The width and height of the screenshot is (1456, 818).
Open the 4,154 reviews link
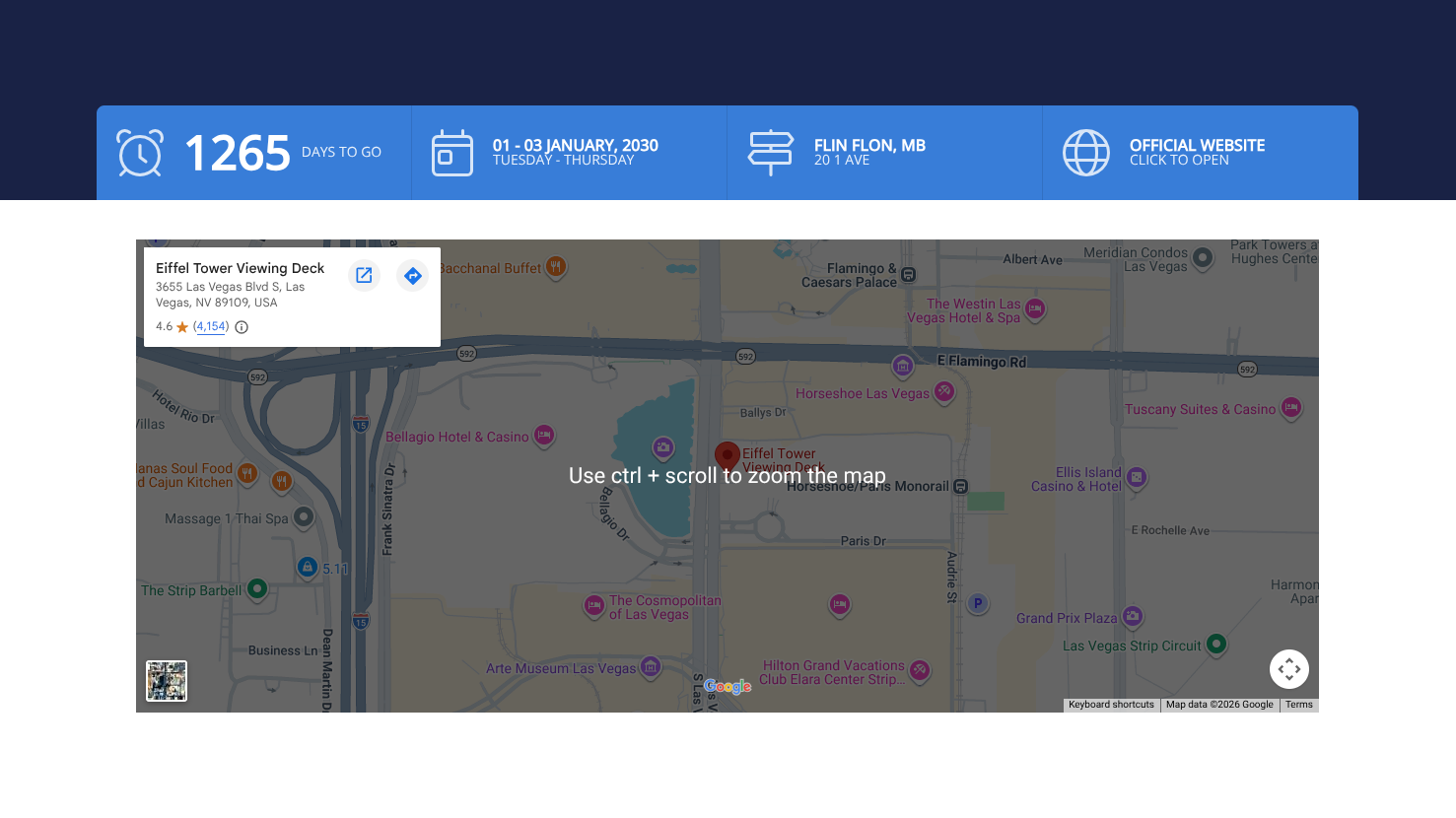tap(211, 326)
